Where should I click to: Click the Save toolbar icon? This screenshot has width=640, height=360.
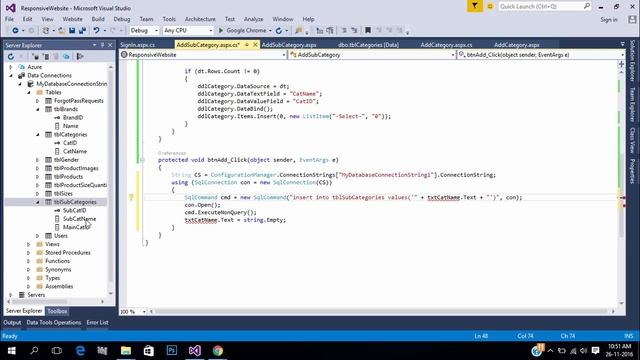[72, 30]
